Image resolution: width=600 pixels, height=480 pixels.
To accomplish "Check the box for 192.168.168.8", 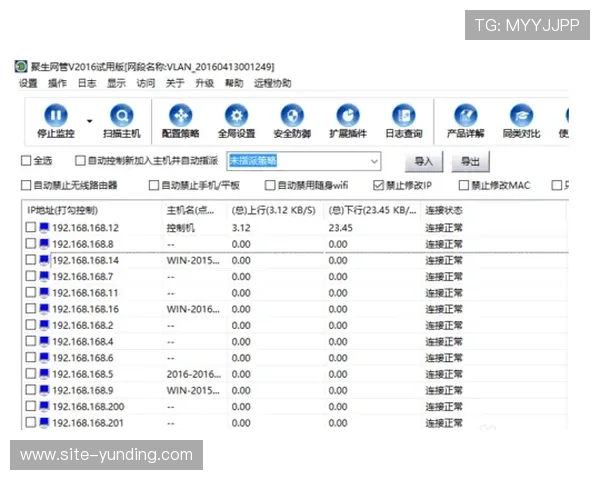I will point(31,243).
